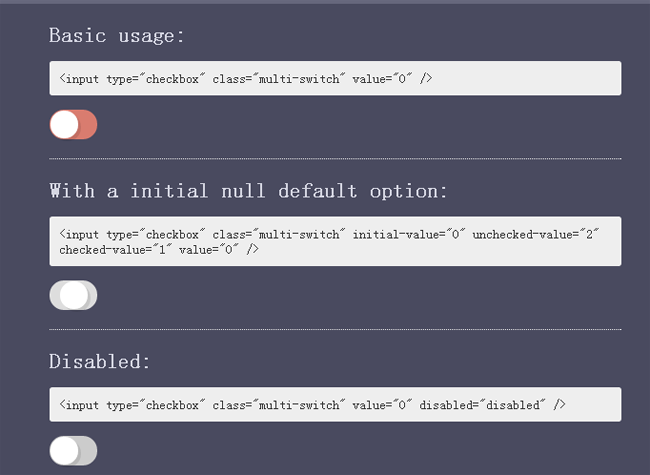
Task: Click the disabled="disabled" attribute text
Action: coord(485,405)
